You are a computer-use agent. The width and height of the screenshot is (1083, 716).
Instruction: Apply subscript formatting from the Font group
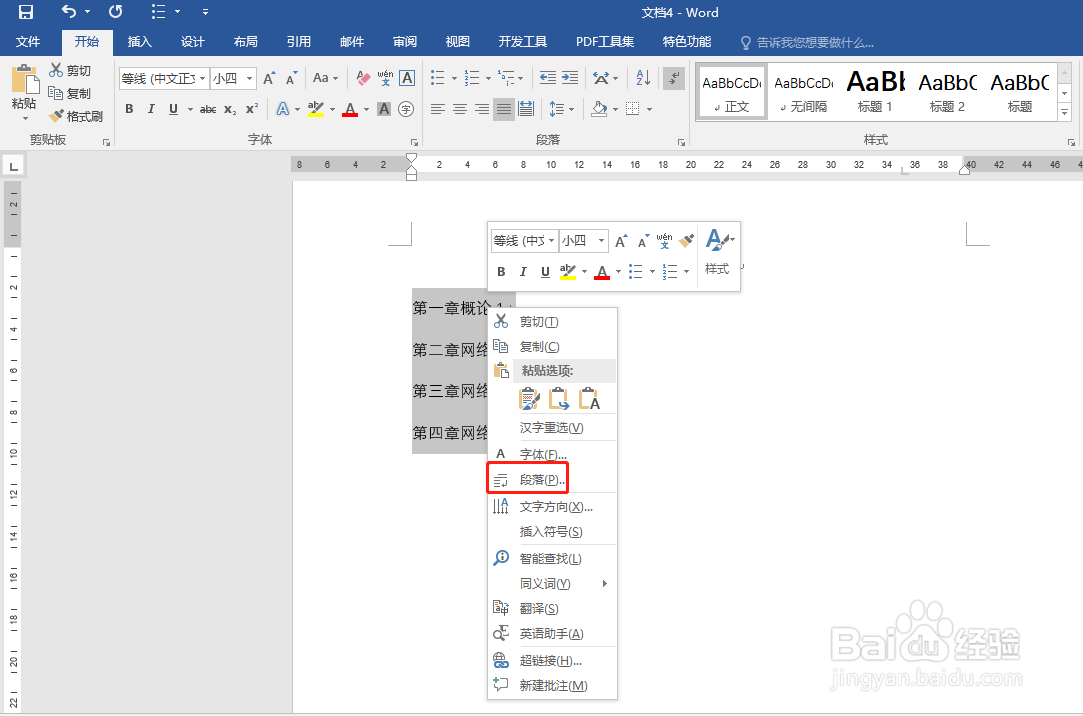[x=229, y=107]
